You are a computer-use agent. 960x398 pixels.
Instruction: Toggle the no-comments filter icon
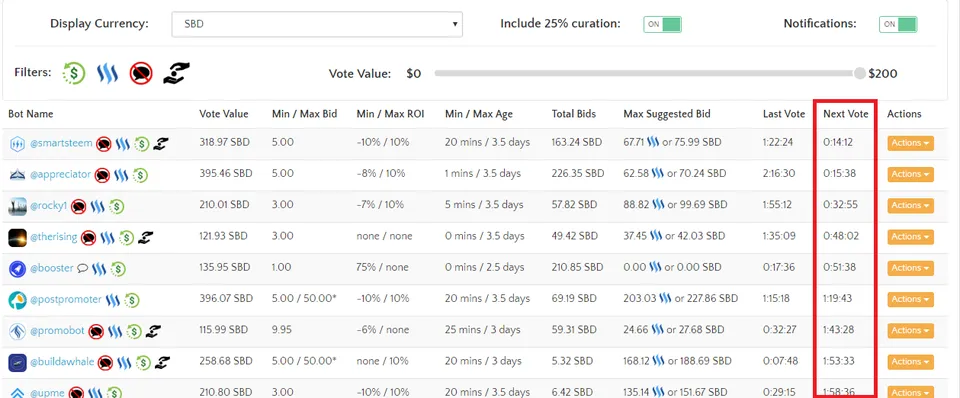pos(141,73)
